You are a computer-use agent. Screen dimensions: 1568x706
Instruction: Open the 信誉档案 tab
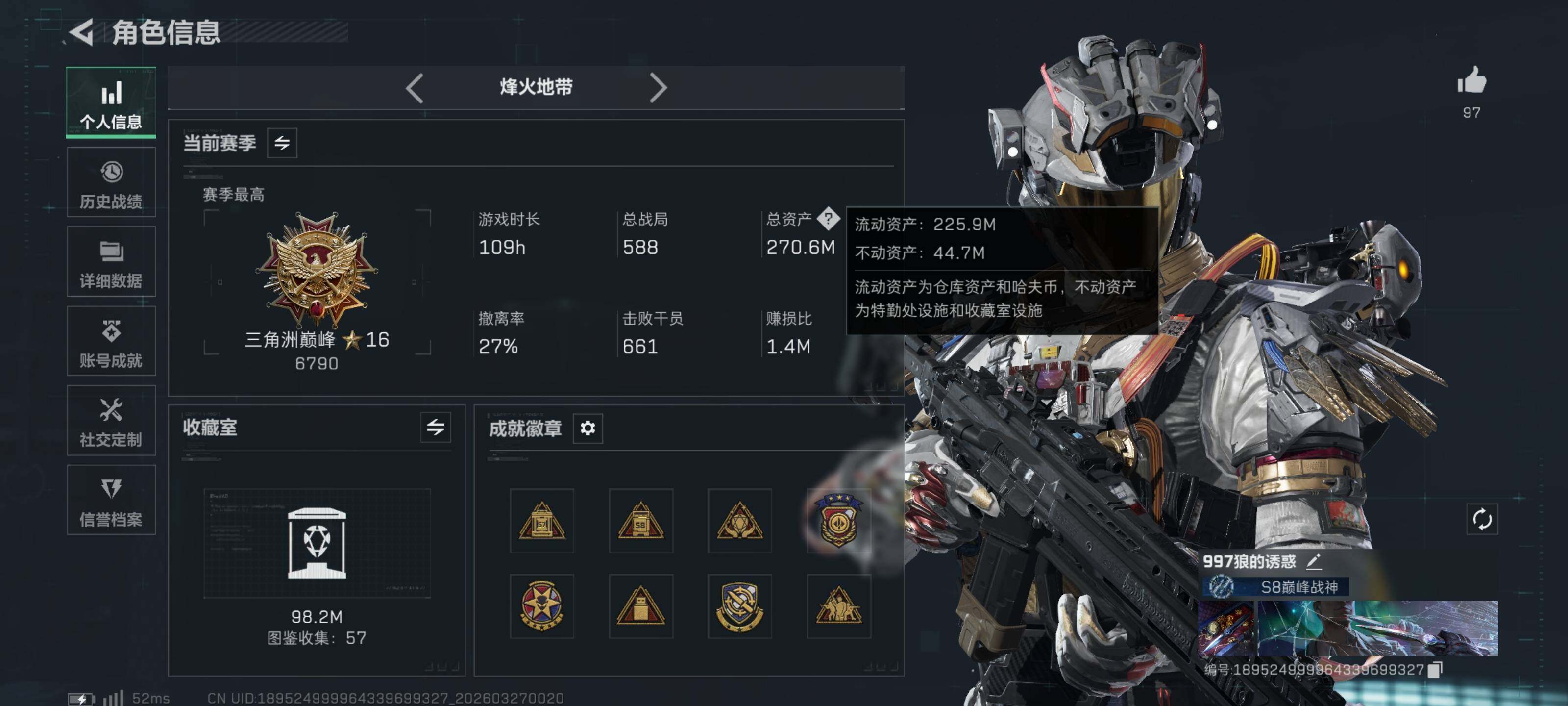pyautogui.click(x=111, y=500)
